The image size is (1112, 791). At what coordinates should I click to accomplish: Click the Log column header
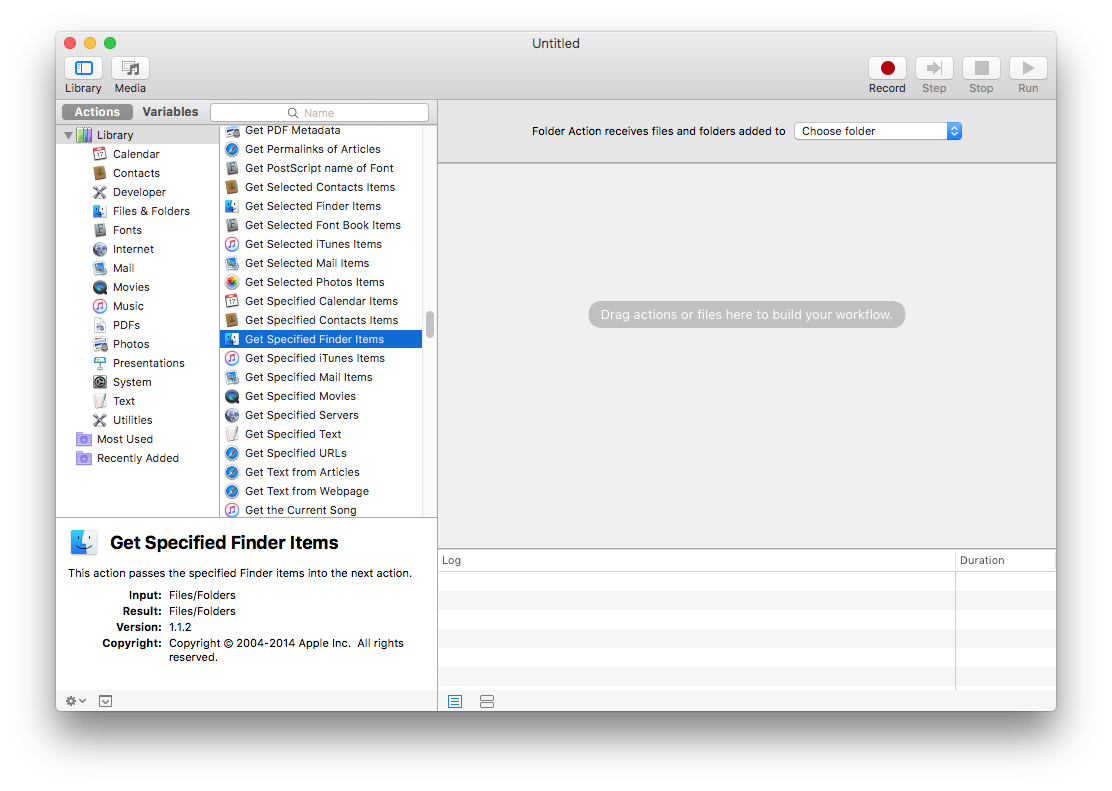696,560
